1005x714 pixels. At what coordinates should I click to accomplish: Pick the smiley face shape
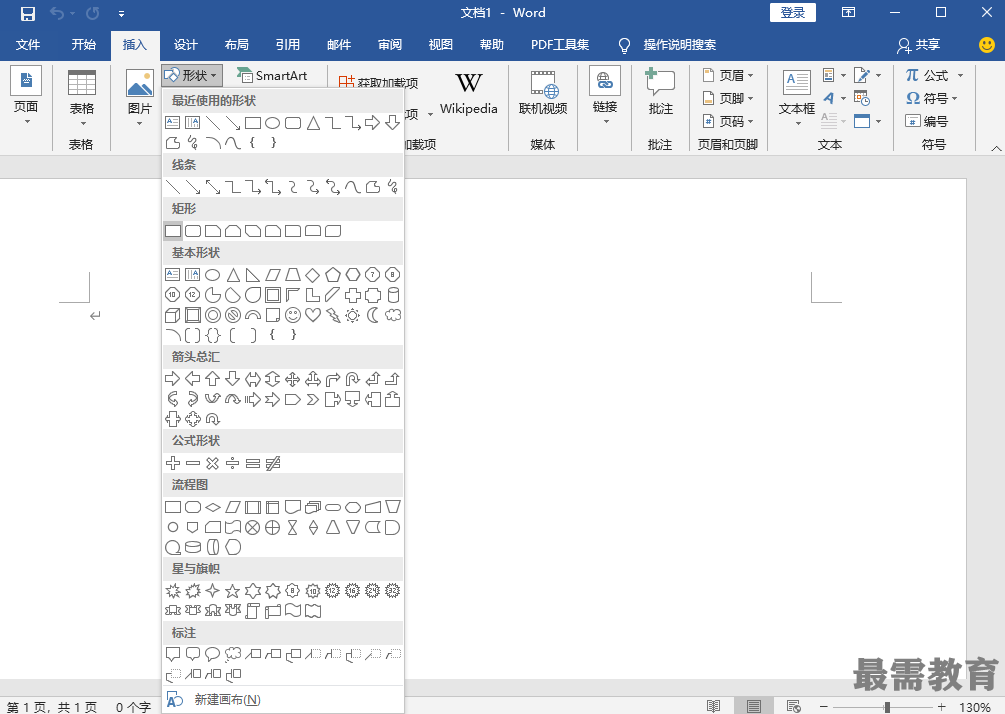coord(293,315)
